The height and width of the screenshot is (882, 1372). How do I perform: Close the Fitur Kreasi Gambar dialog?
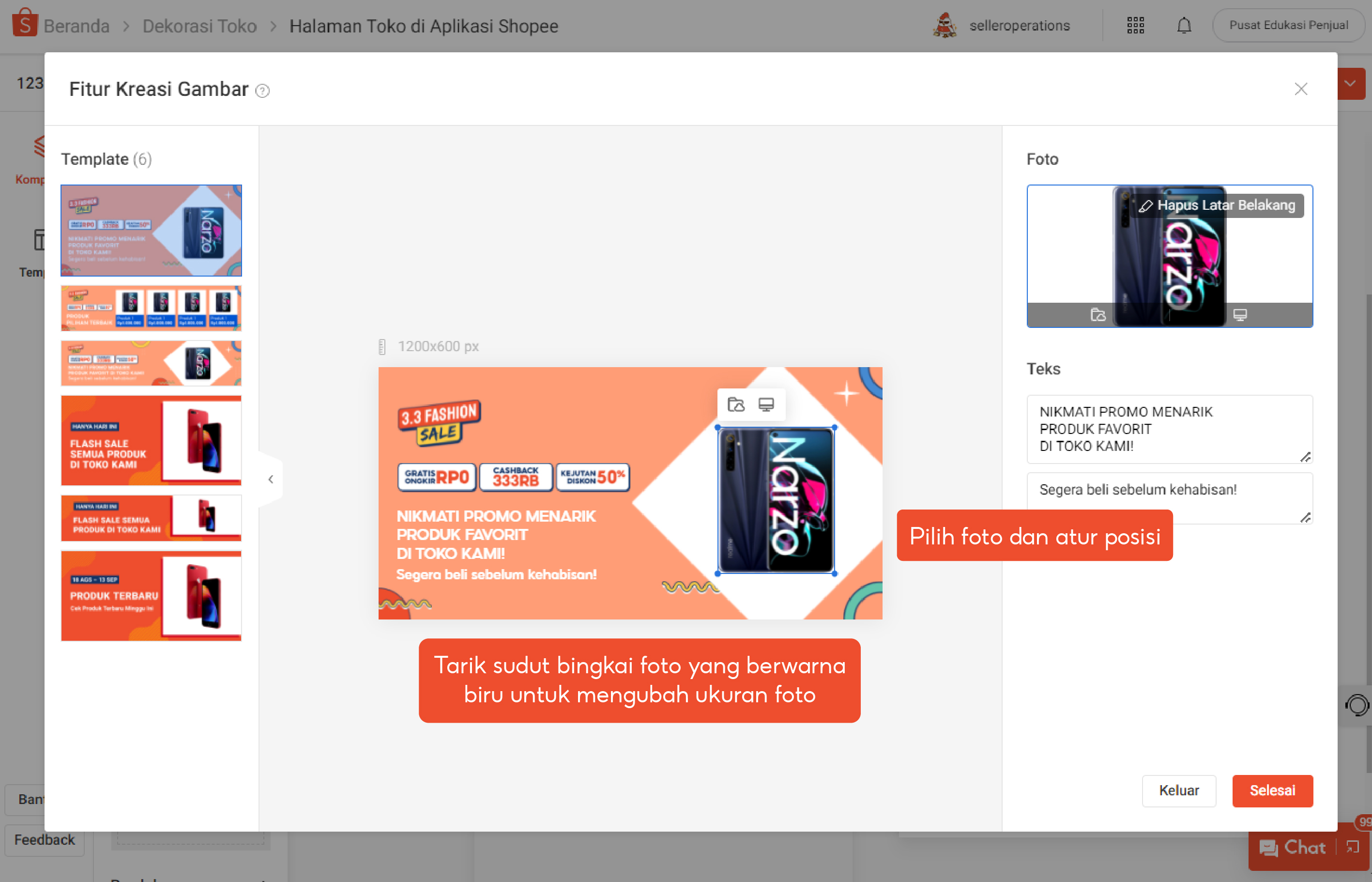1300,89
